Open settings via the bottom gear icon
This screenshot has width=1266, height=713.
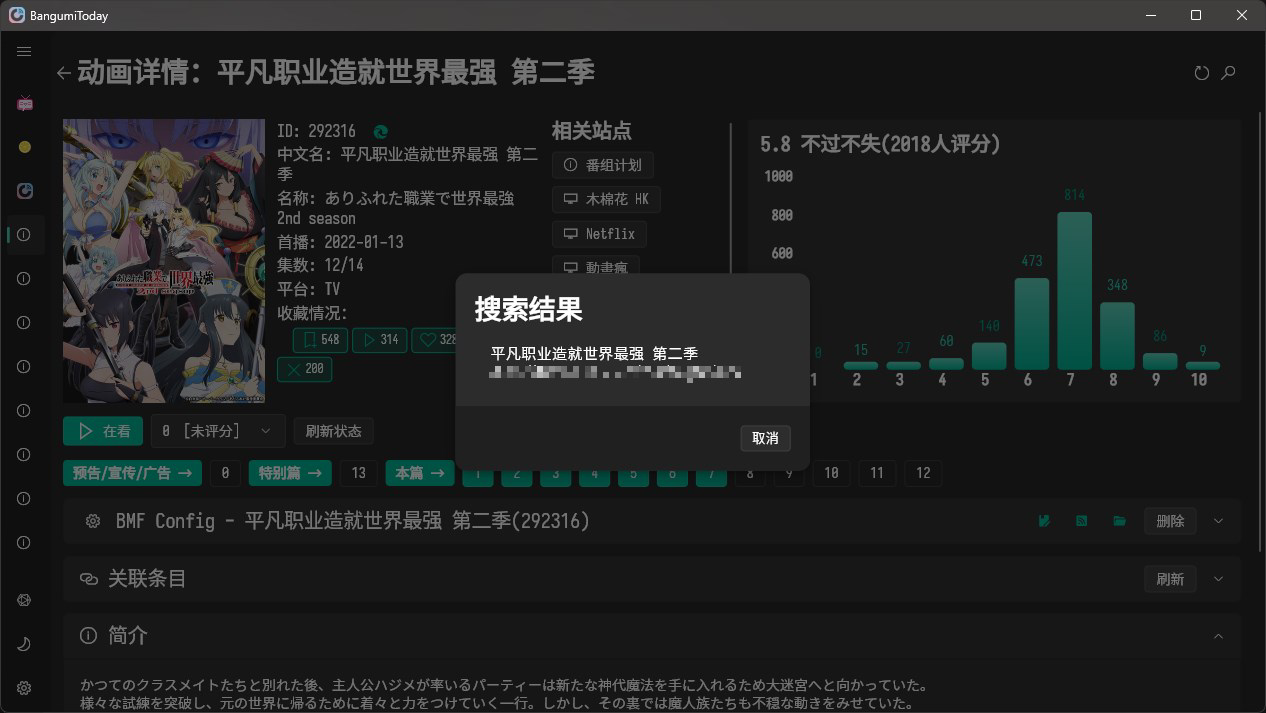pos(24,688)
